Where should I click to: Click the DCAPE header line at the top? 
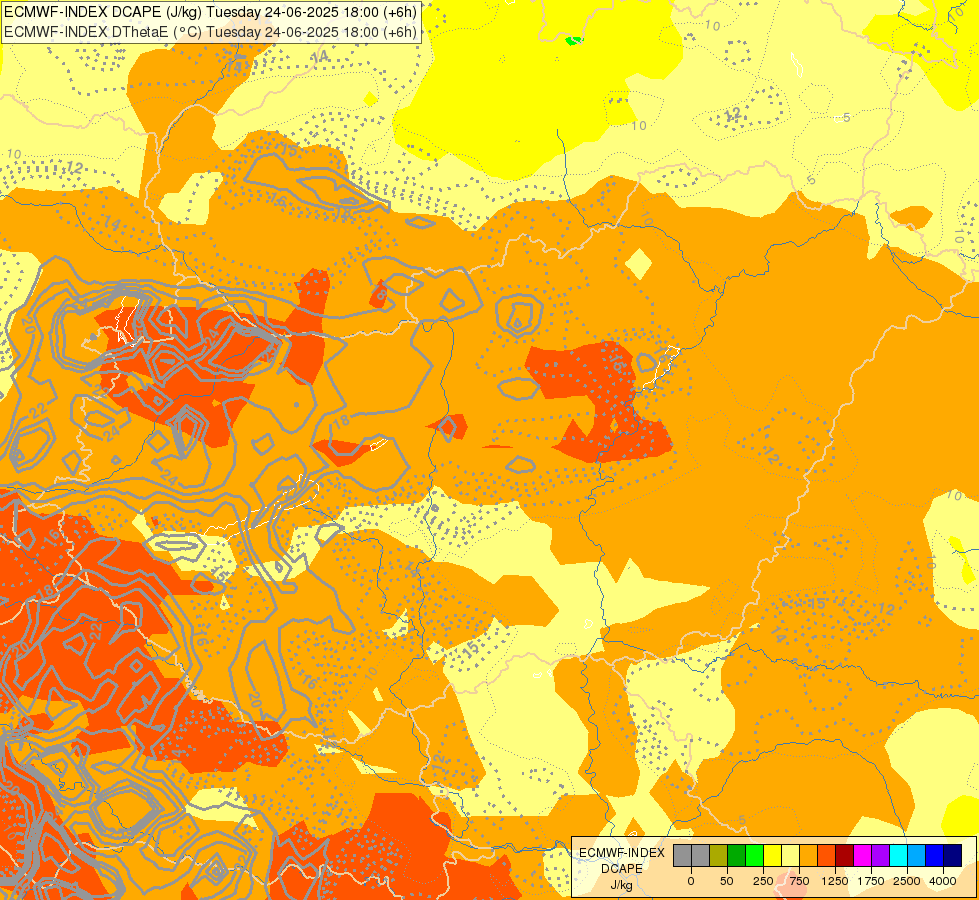[210, 12]
